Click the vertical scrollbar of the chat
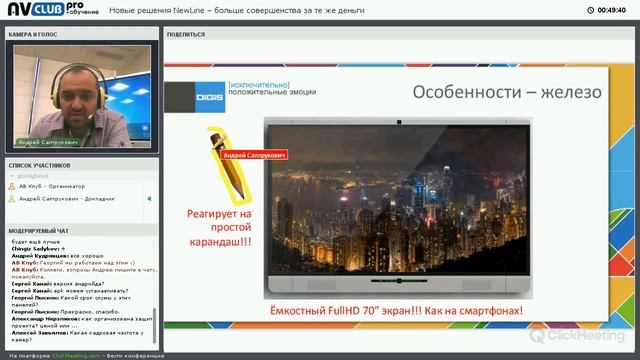640x360 pixels. [154, 325]
